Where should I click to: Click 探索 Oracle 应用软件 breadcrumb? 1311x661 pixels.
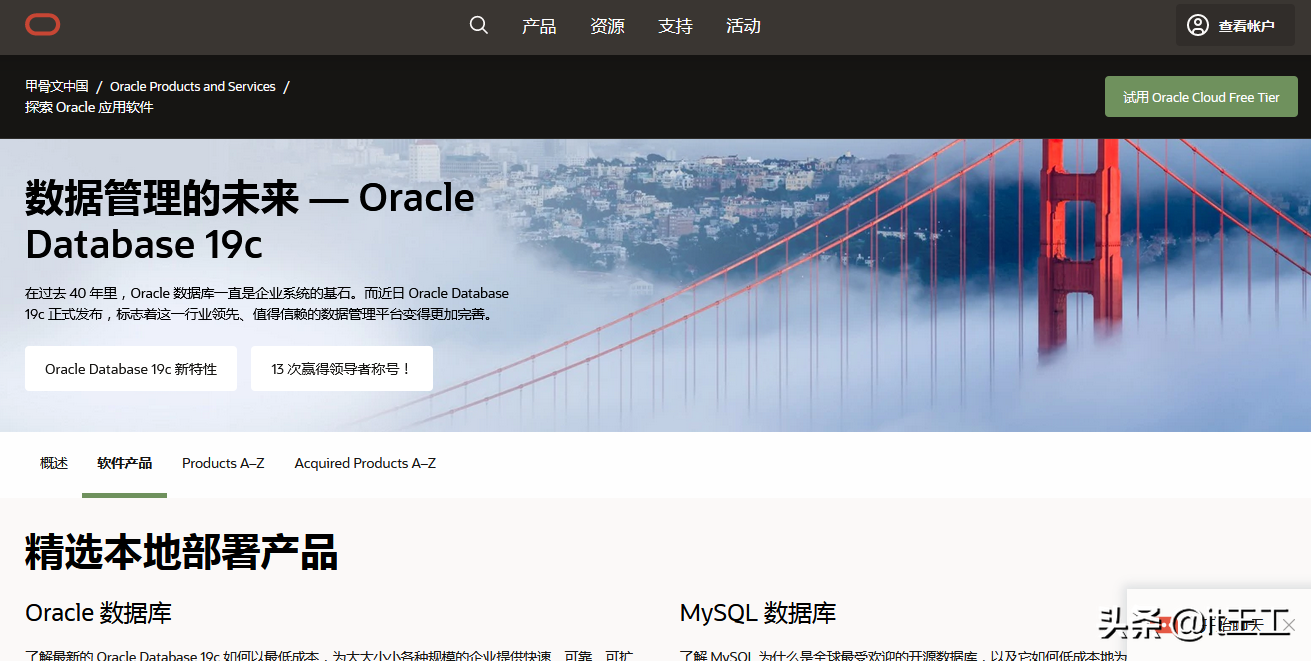89,107
